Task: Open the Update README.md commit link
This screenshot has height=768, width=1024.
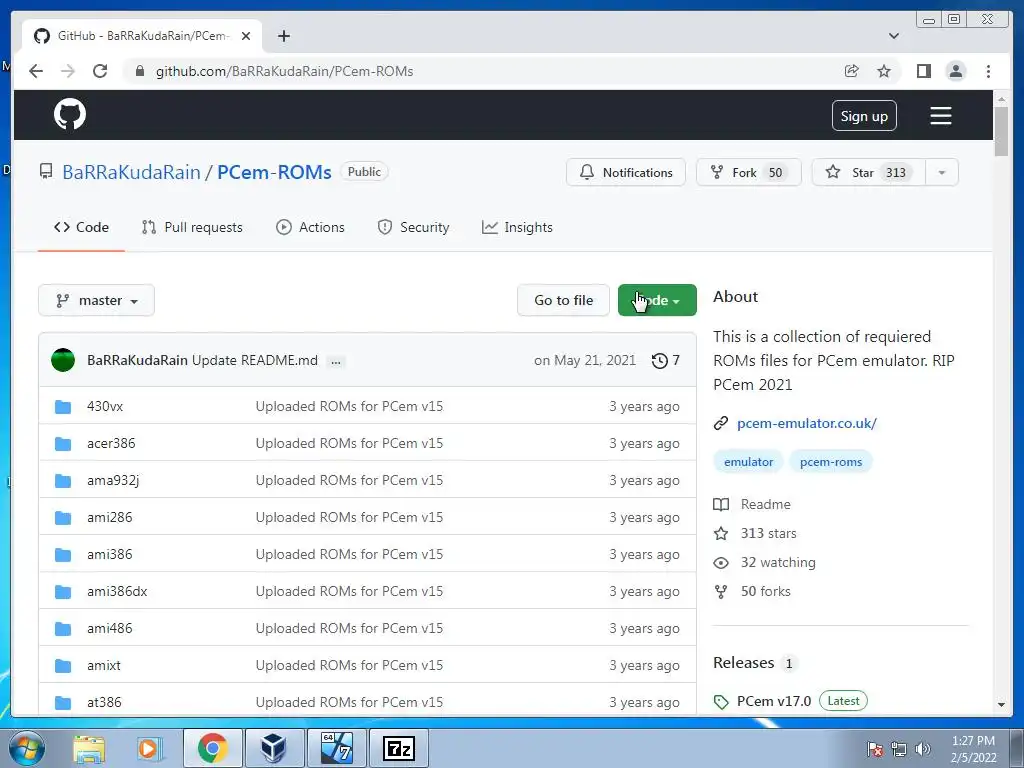Action: click(255, 360)
